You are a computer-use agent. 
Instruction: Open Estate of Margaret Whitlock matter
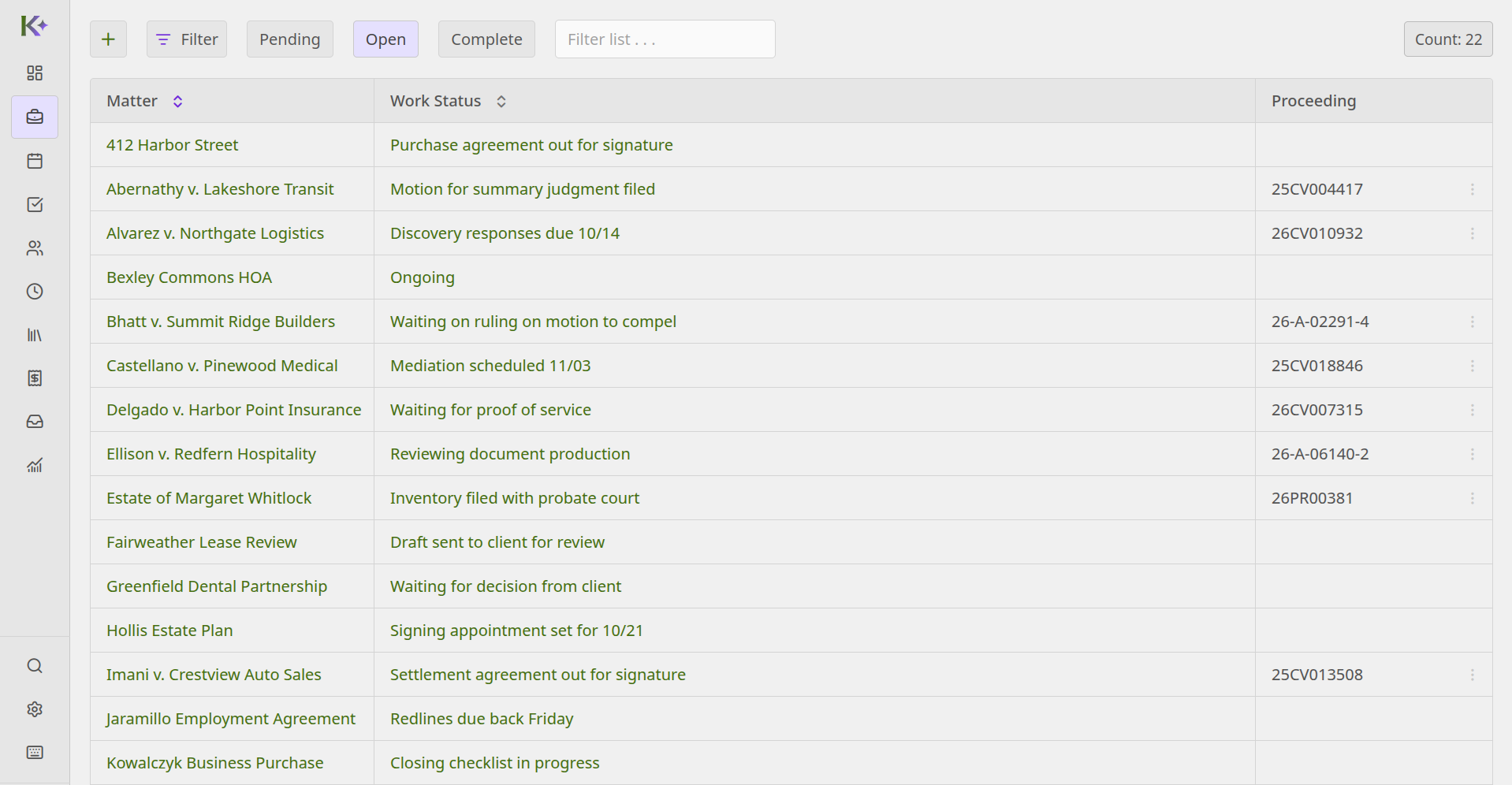(x=209, y=498)
